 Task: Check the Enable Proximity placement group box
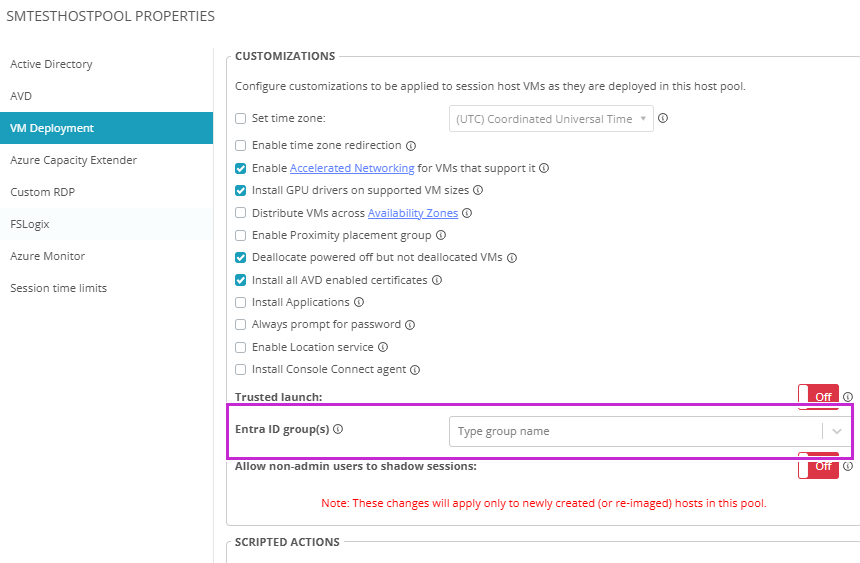point(240,236)
